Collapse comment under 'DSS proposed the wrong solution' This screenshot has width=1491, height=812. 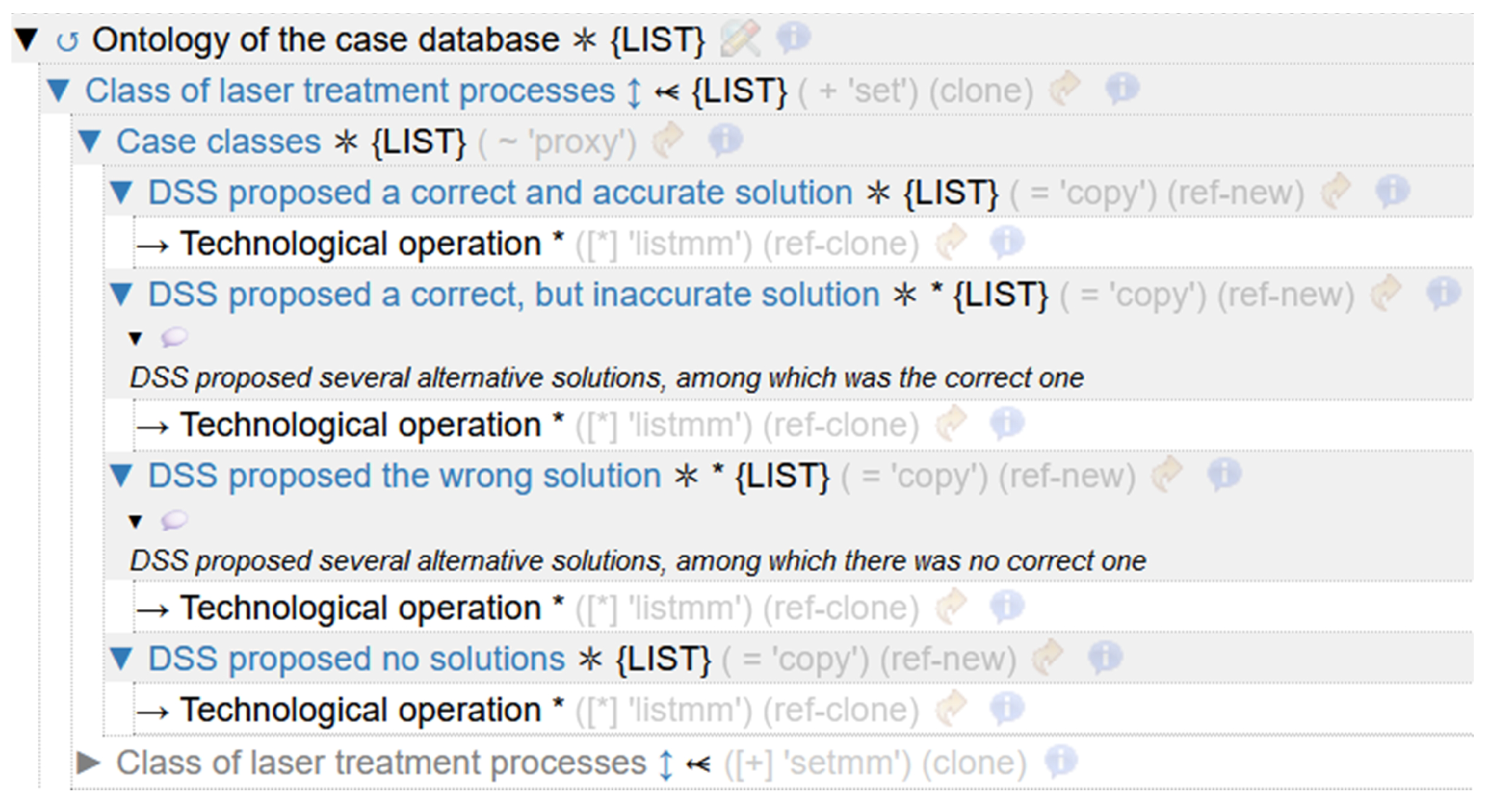tap(136, 521)
